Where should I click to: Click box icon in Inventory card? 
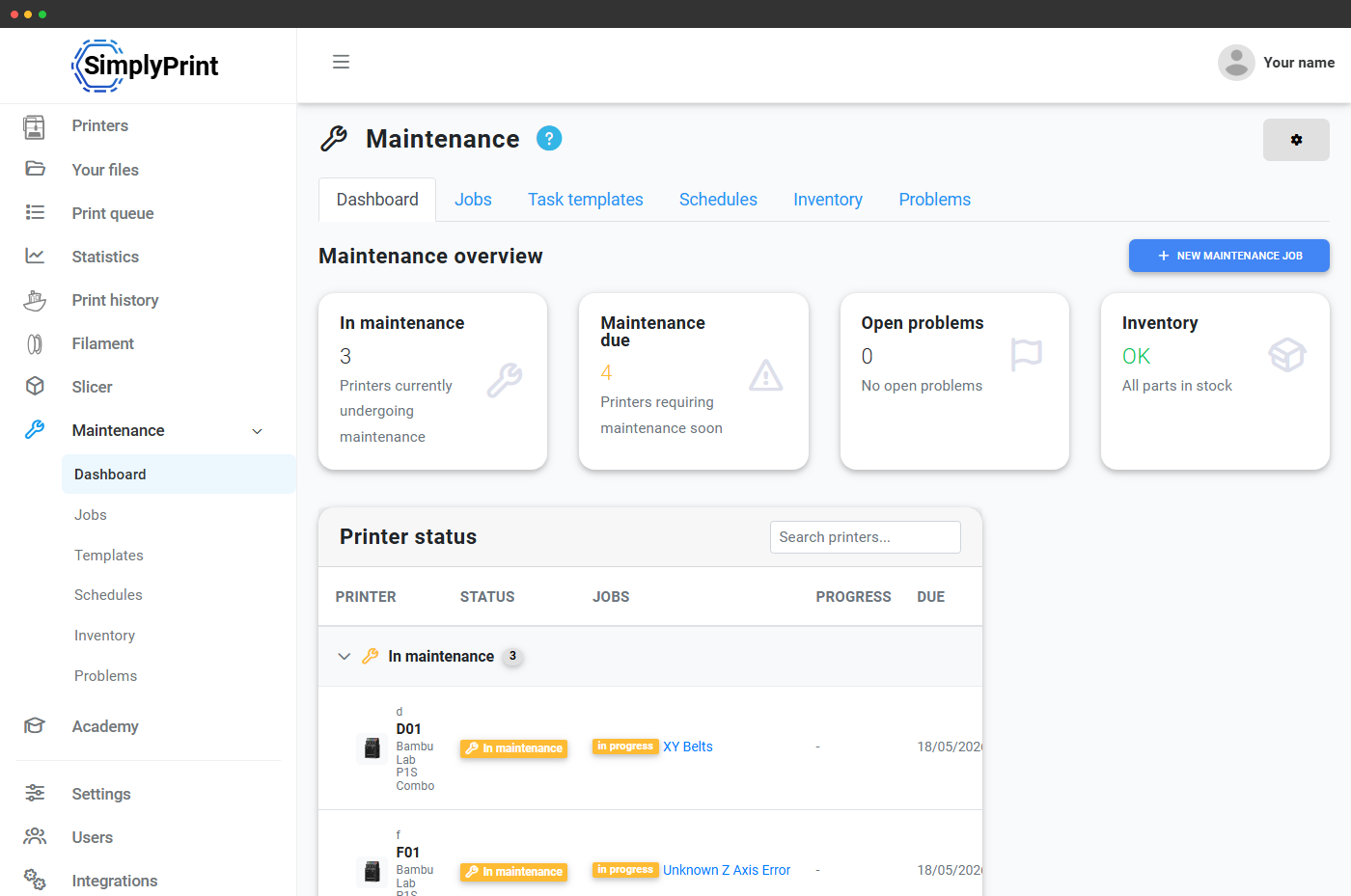pos(1287,355)
